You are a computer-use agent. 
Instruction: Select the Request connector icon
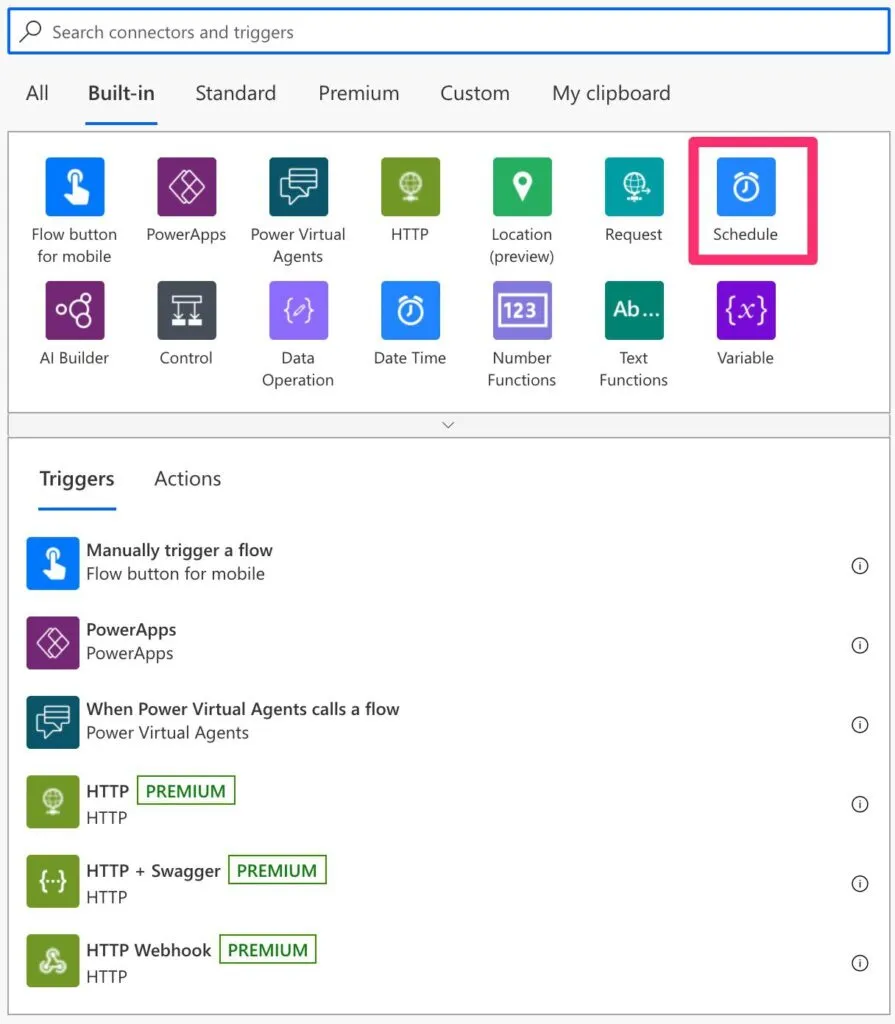point(633,187)
